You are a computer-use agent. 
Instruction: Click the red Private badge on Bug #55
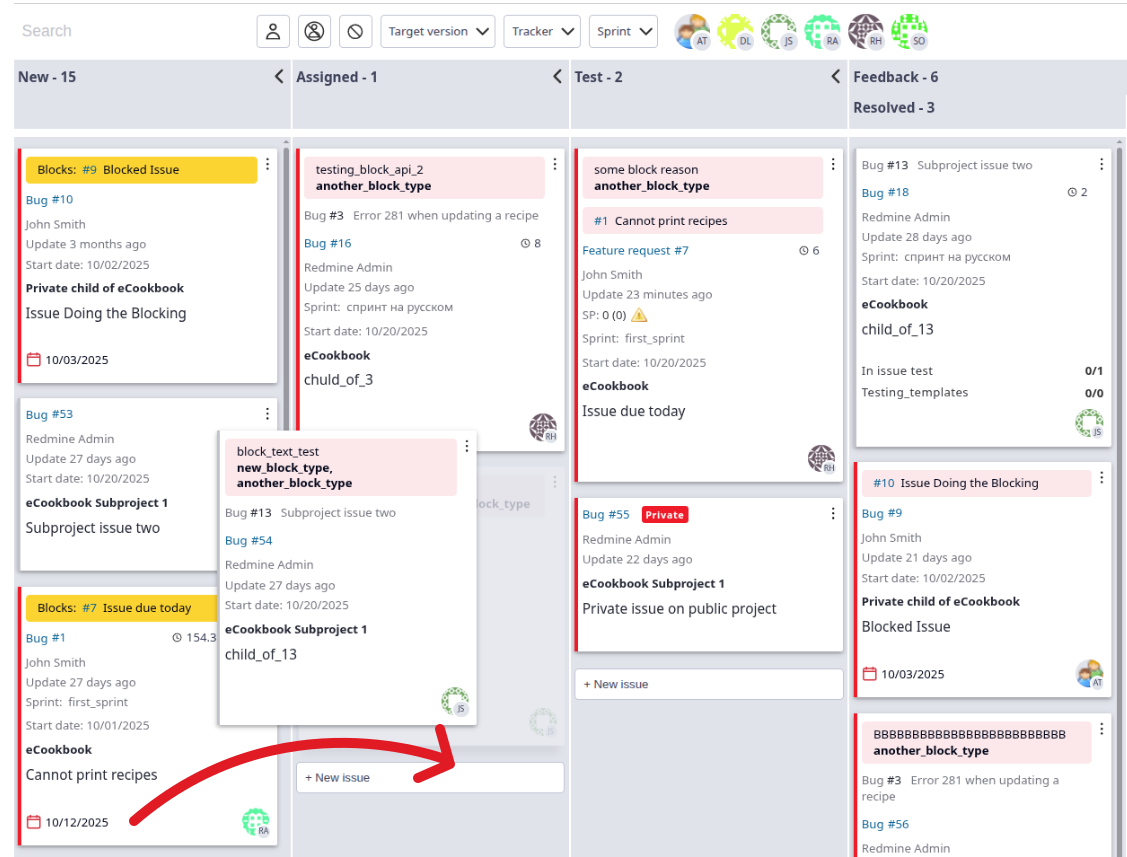665,515
